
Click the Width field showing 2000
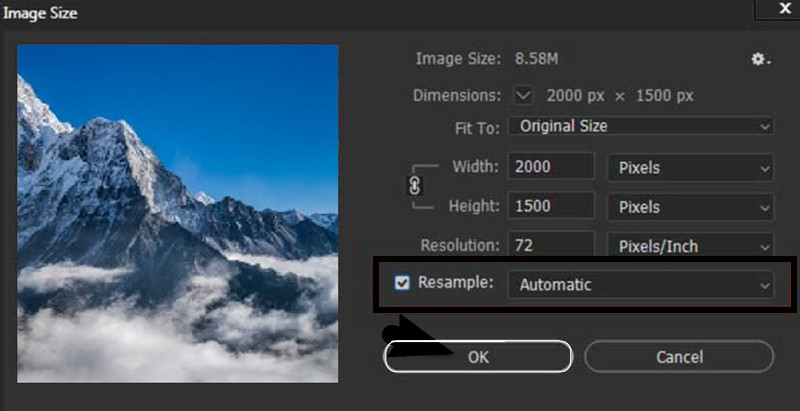pyautogui.click(x=551, y=167)
